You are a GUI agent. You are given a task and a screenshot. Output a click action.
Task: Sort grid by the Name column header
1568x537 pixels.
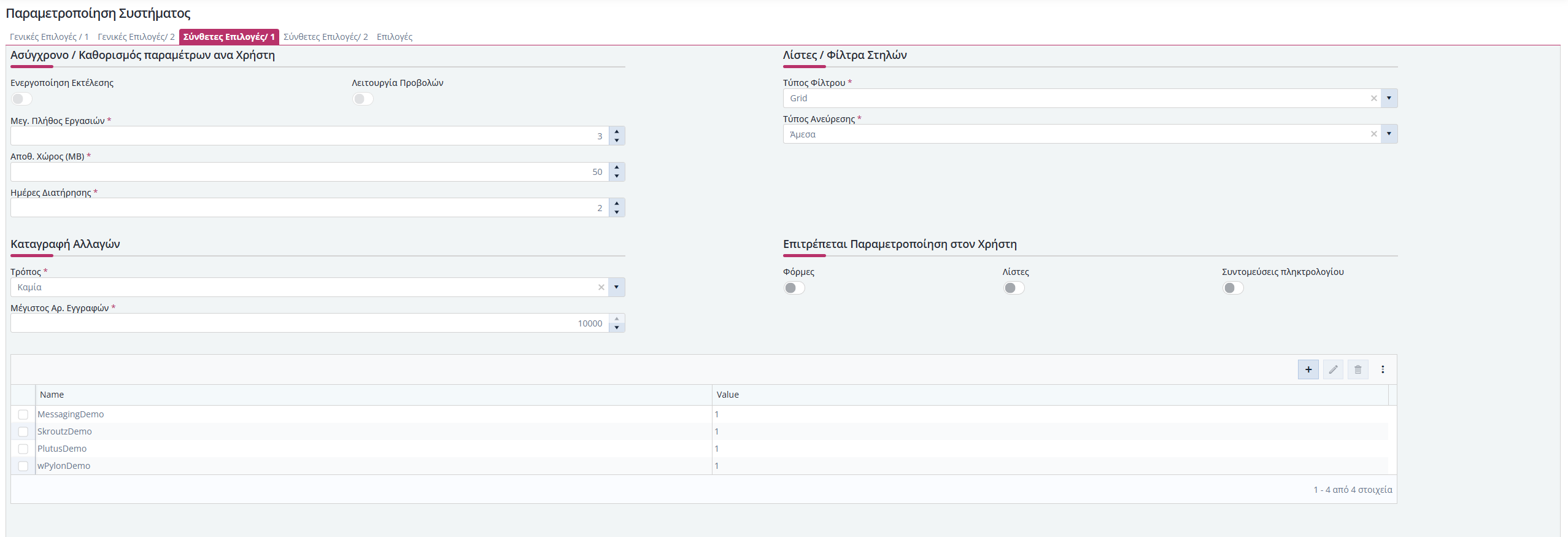(x=52, y=395)
